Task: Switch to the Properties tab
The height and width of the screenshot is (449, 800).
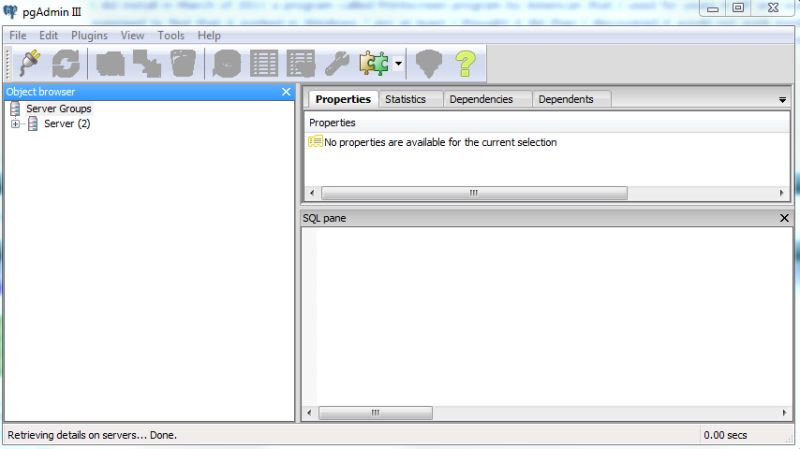Action: tap(343, 99)
